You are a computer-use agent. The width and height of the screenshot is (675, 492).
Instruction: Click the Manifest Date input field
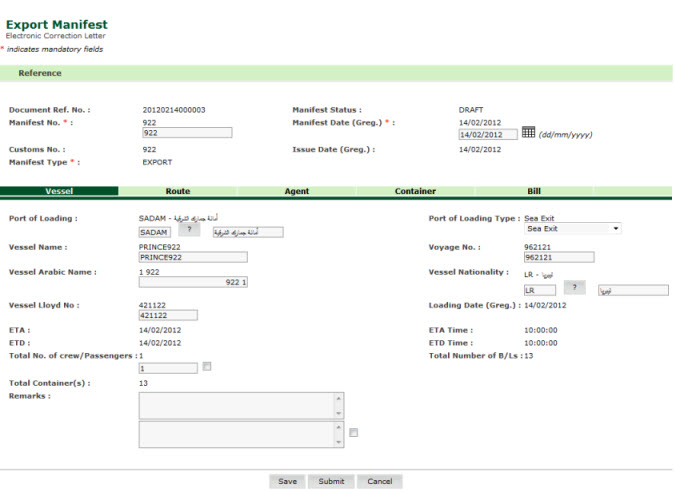coord(487,133)
